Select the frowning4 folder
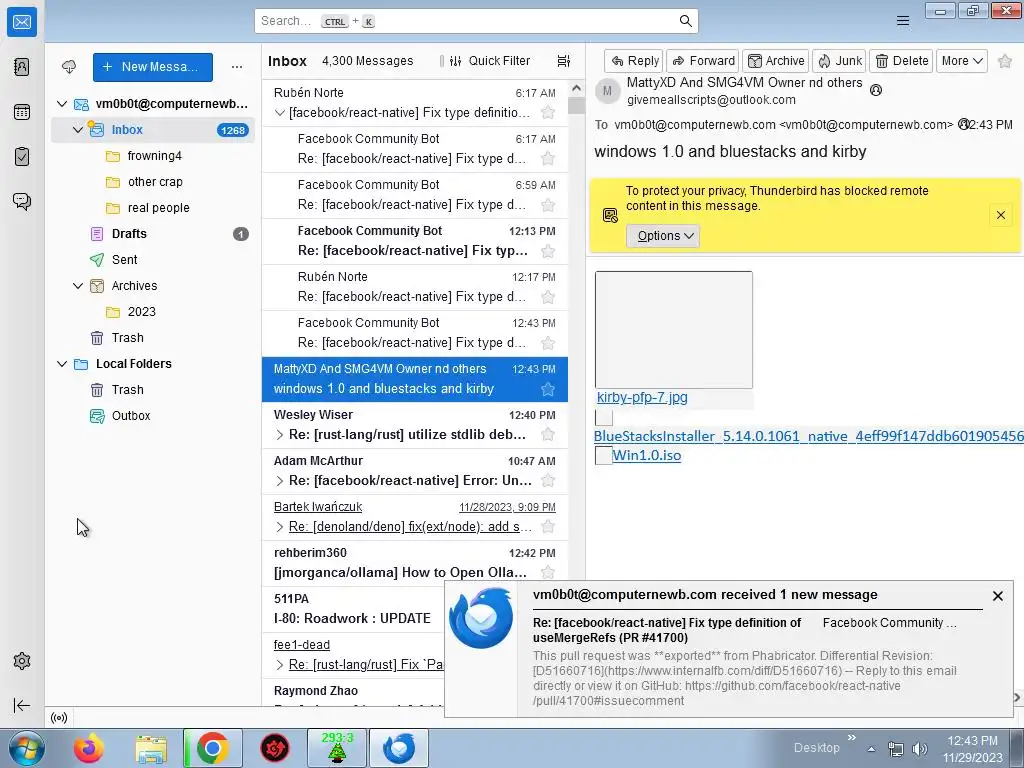This screenshot has height=768, width=1024. [x=155, y=155]
